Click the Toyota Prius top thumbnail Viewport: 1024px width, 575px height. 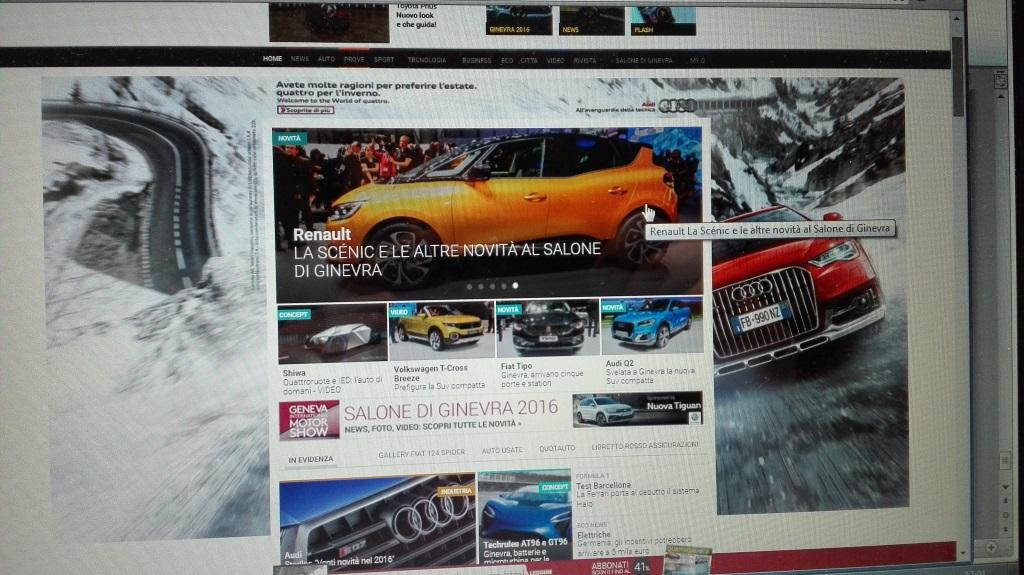329,22
